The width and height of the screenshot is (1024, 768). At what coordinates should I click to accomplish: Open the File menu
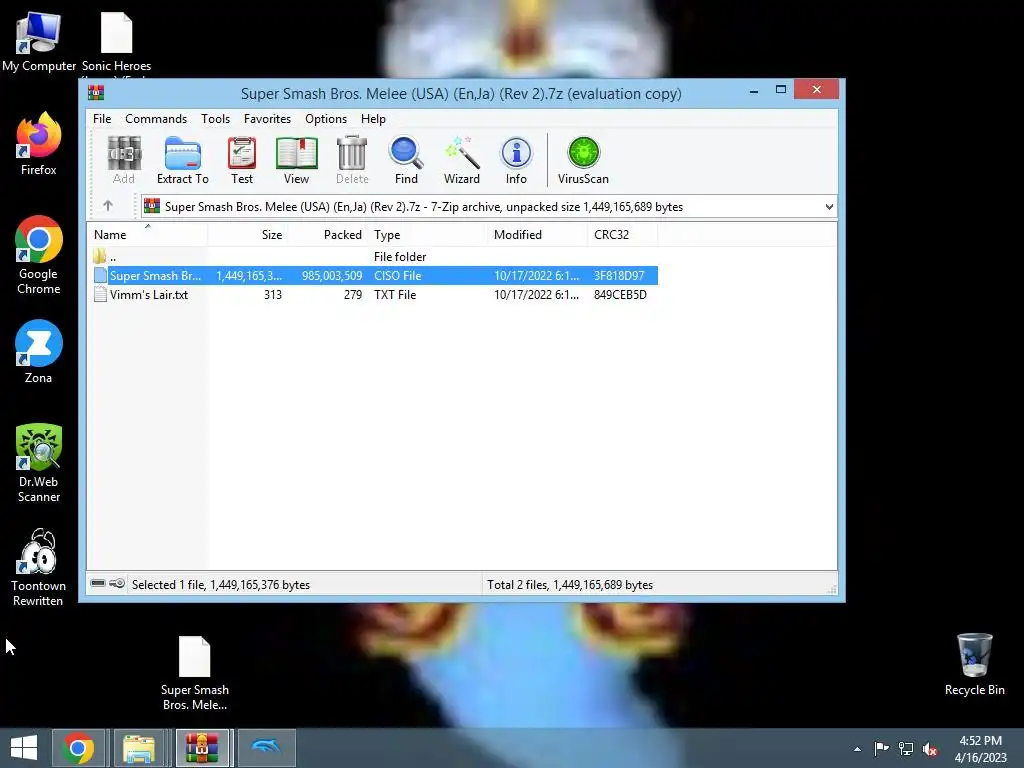click(102, 119)
